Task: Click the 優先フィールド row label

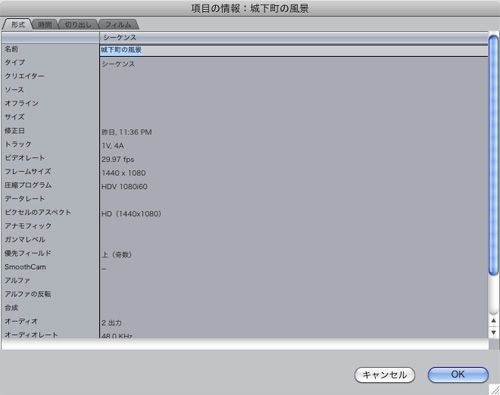Action: tap(28, 253)
